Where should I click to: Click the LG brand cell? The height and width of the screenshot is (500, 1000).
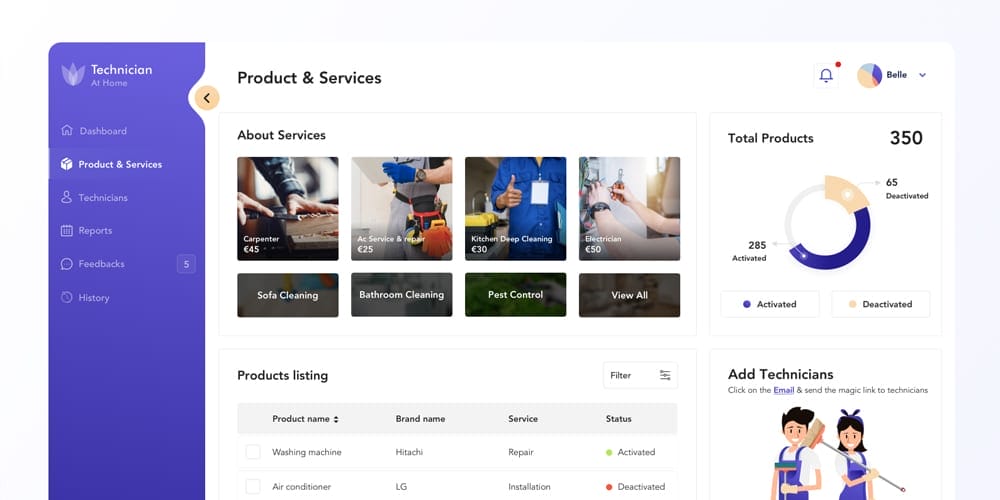coord(401,487)
